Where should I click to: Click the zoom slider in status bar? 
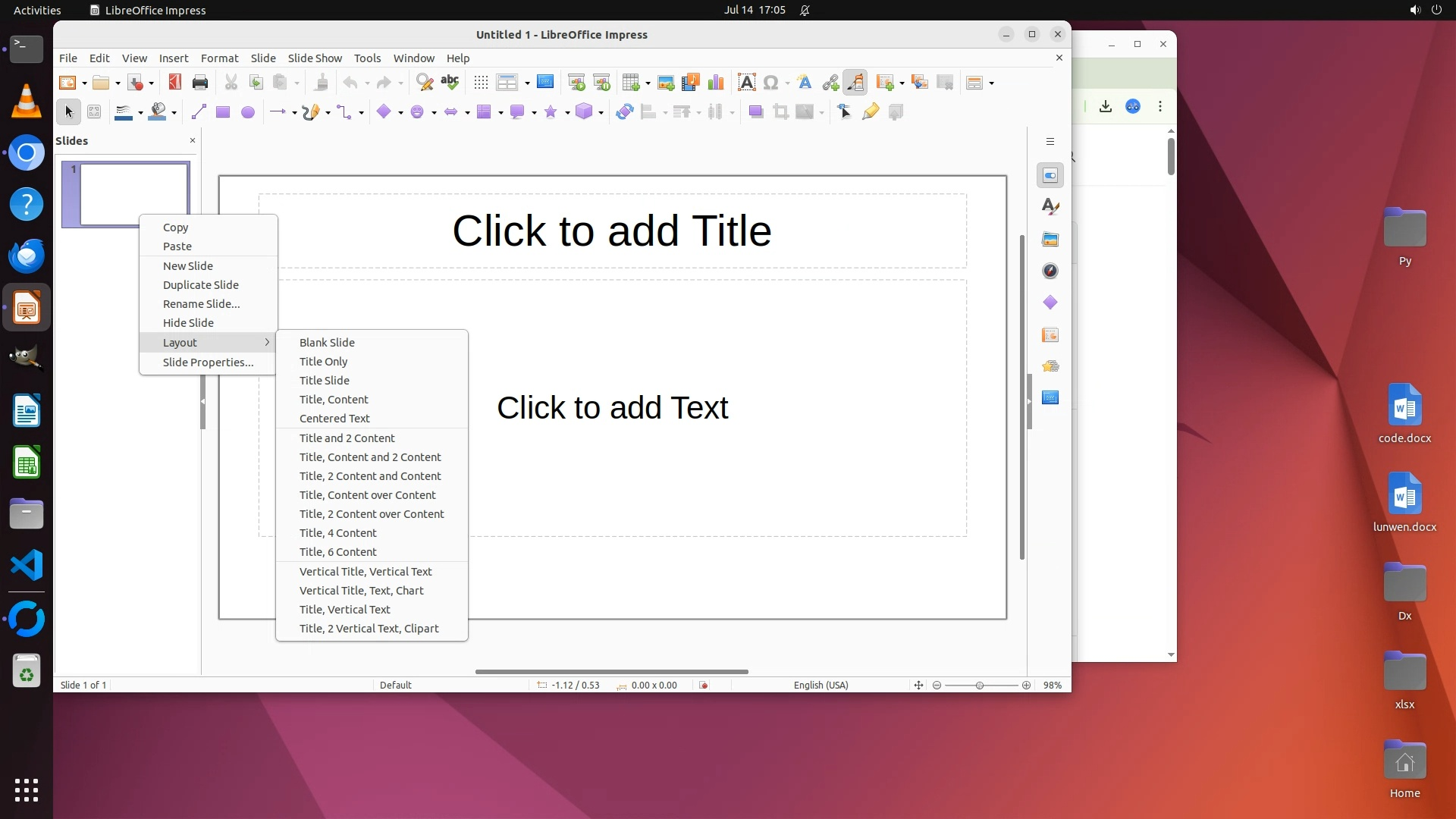click(980, 686)
